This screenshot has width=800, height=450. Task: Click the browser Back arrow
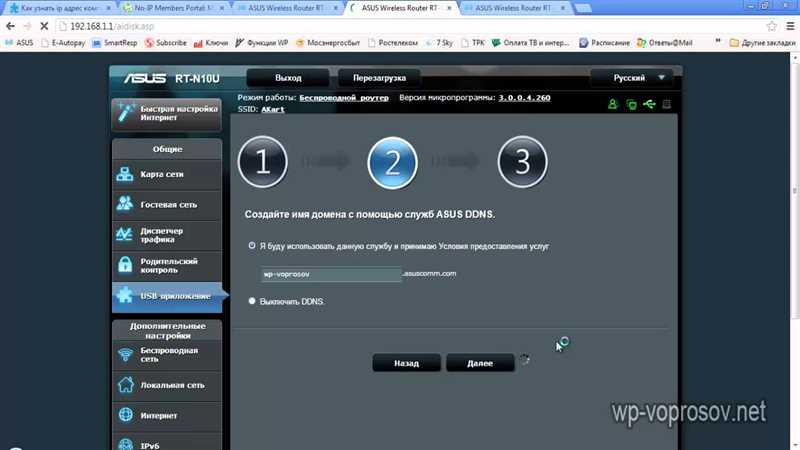[x=10, y=26]
